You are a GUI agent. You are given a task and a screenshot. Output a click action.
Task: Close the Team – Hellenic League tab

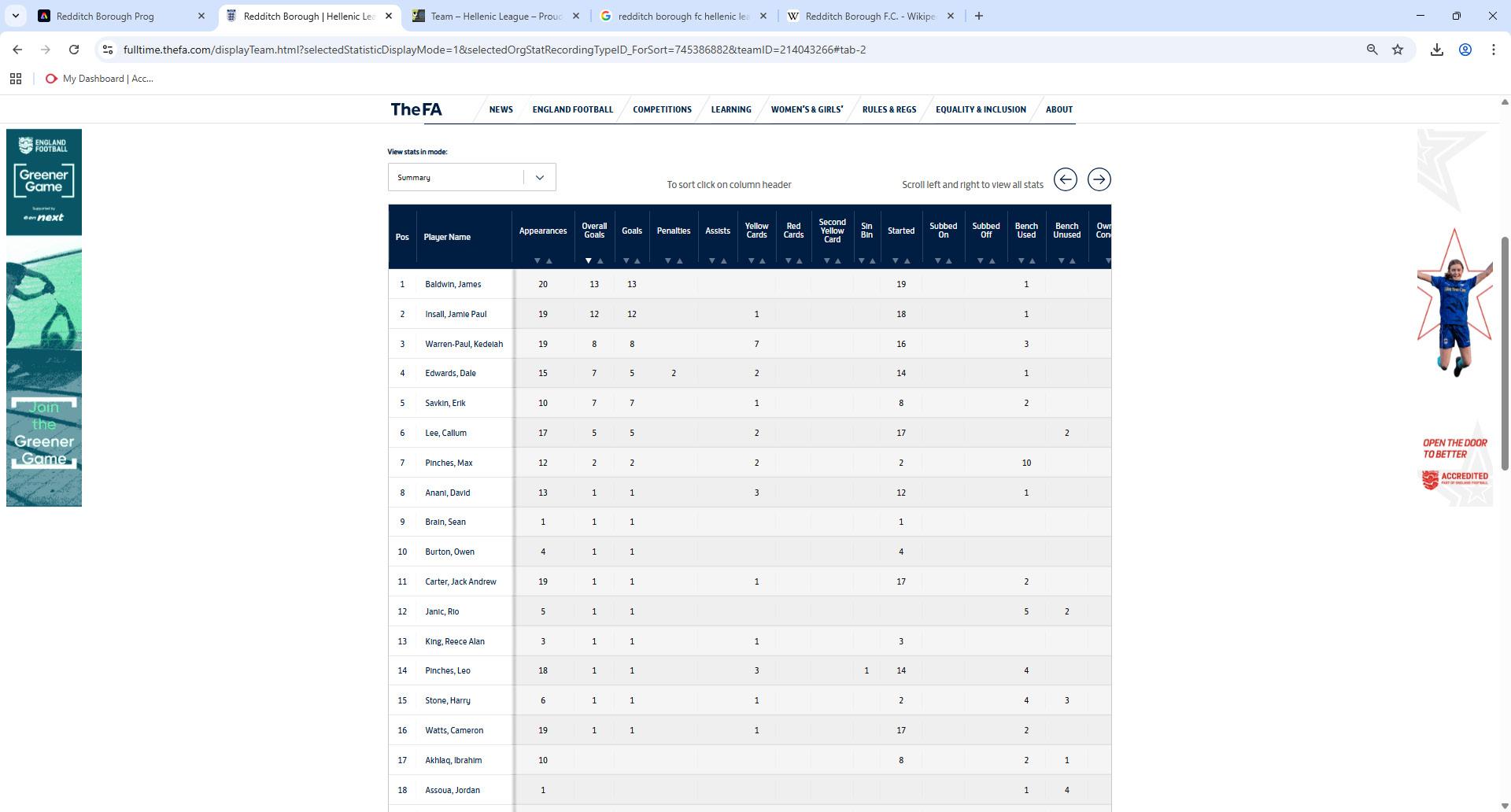tap(576, 16)
